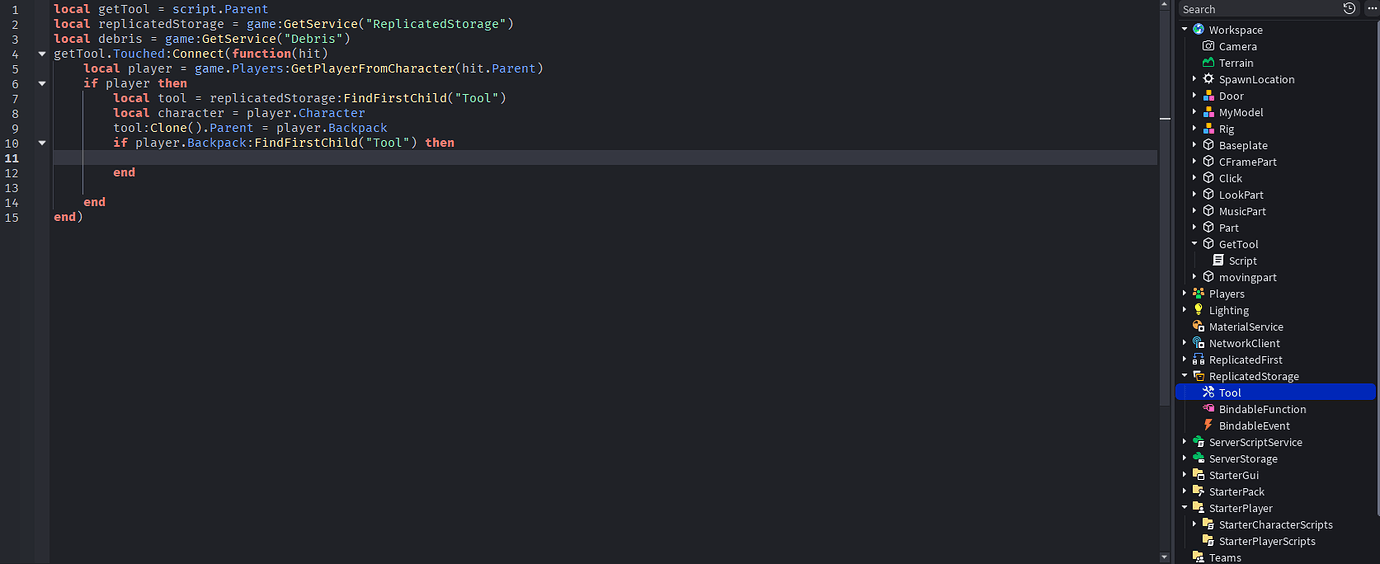This screenshot has width=1380, height=564.
Task: Fold the if block at line 10
Action: point(42,143)
